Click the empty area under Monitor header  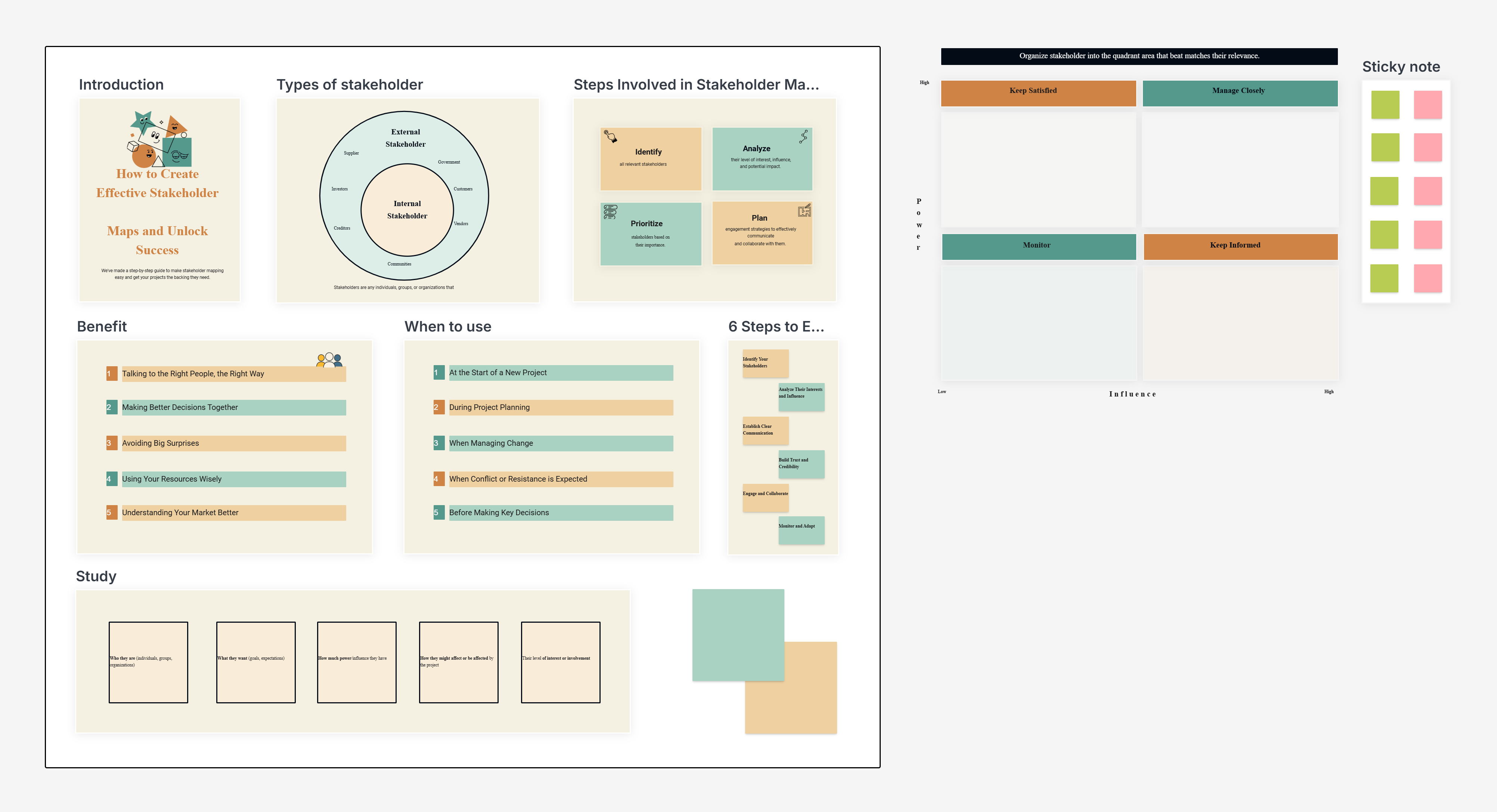pos(1039,323)
